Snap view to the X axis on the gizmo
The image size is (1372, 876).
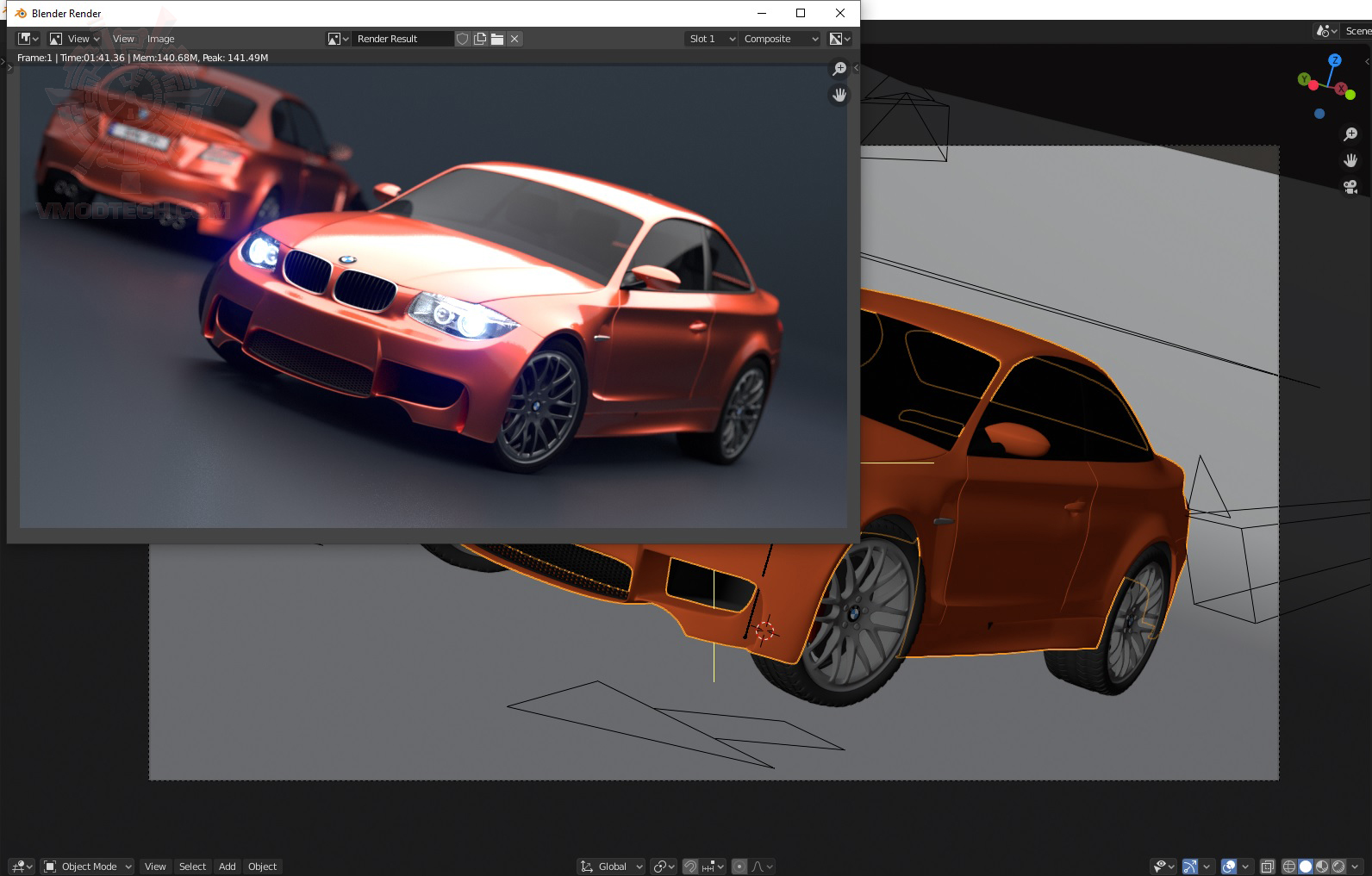coord(1341,90)
